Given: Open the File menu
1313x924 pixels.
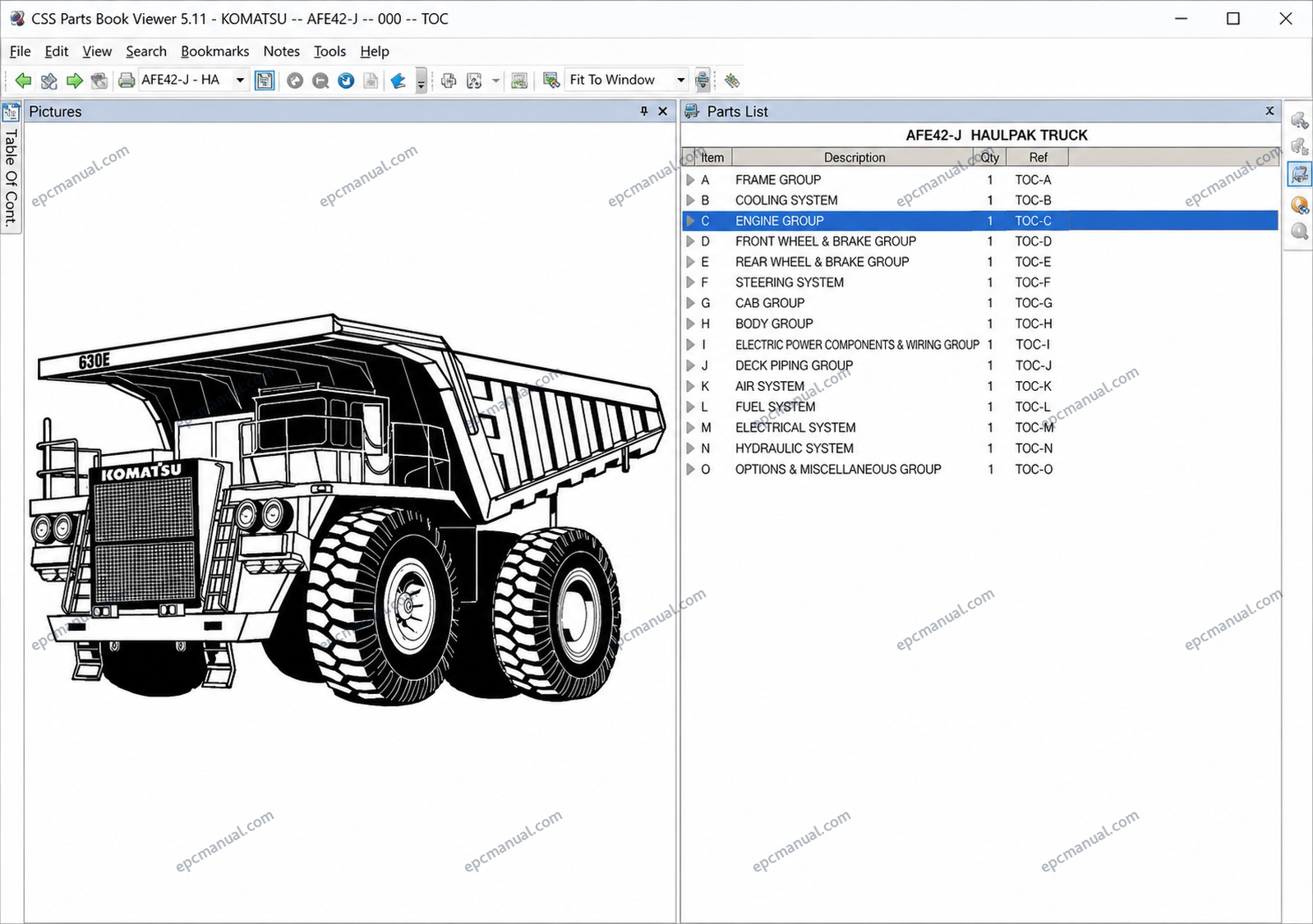Looking at the screenshot, I should tap(20, 51).
